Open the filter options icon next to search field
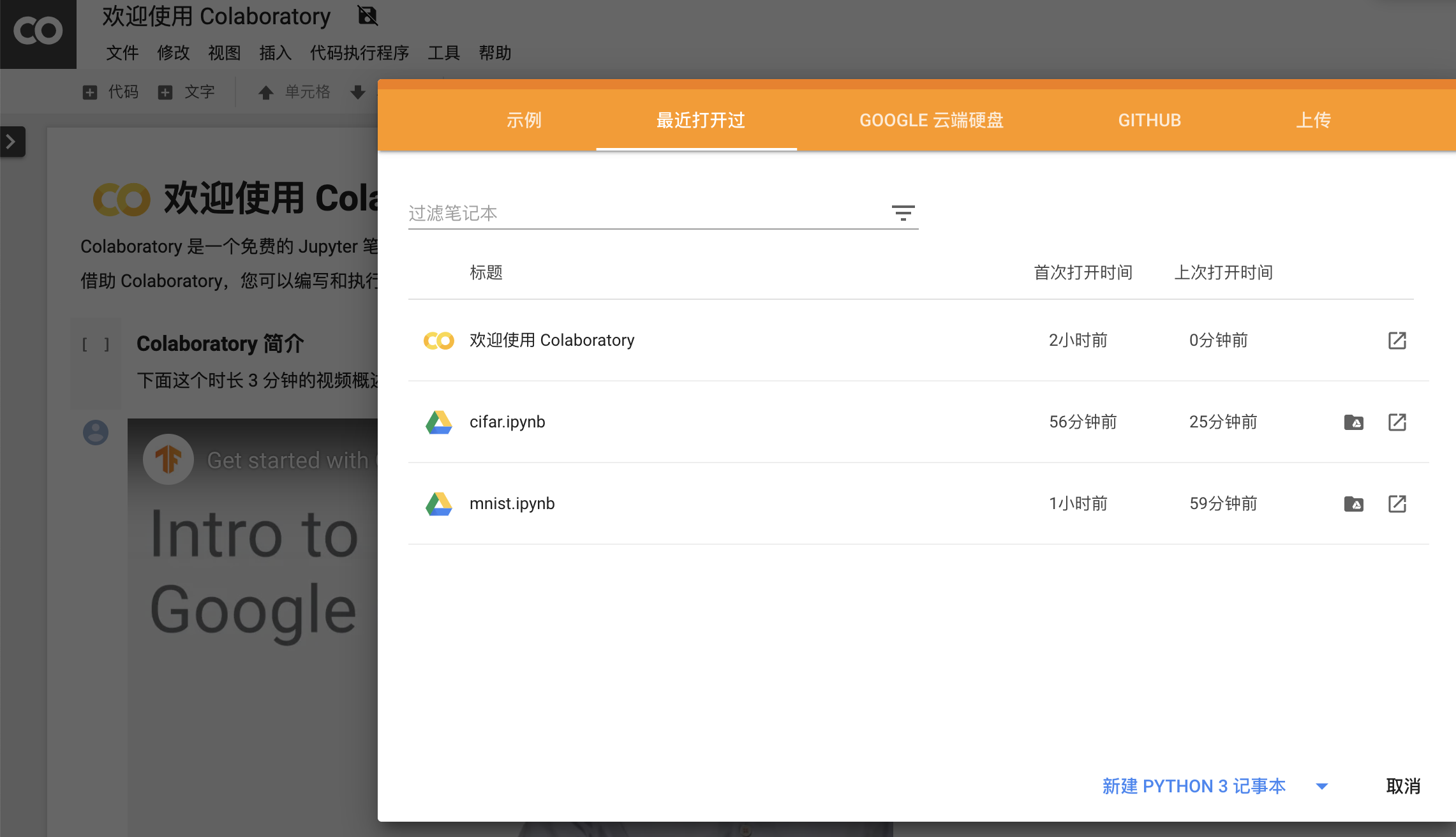This screenshot has width=1456, height=837. click(x=904, y=213)
